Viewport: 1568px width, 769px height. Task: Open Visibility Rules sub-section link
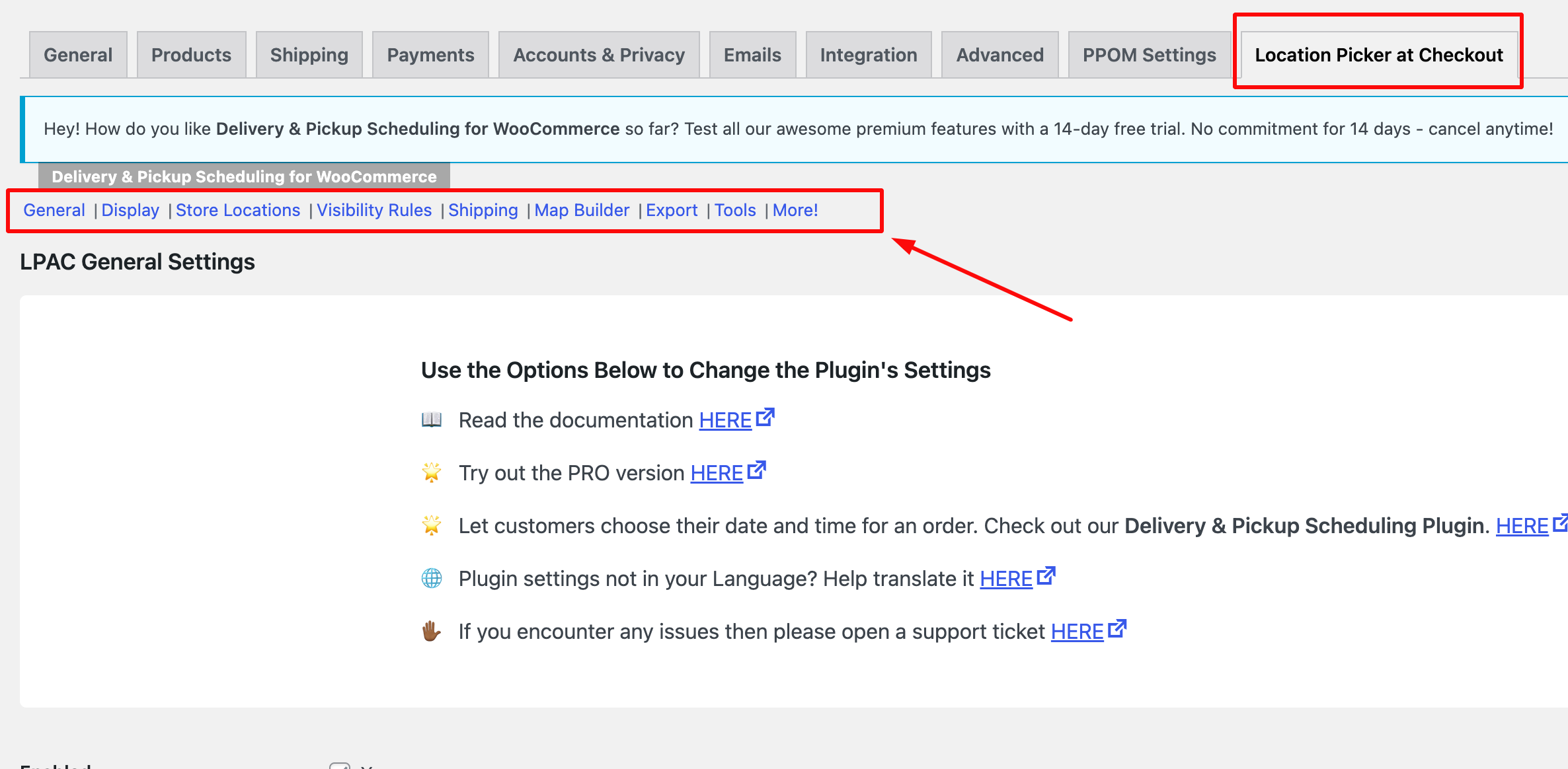coord(374,210)
